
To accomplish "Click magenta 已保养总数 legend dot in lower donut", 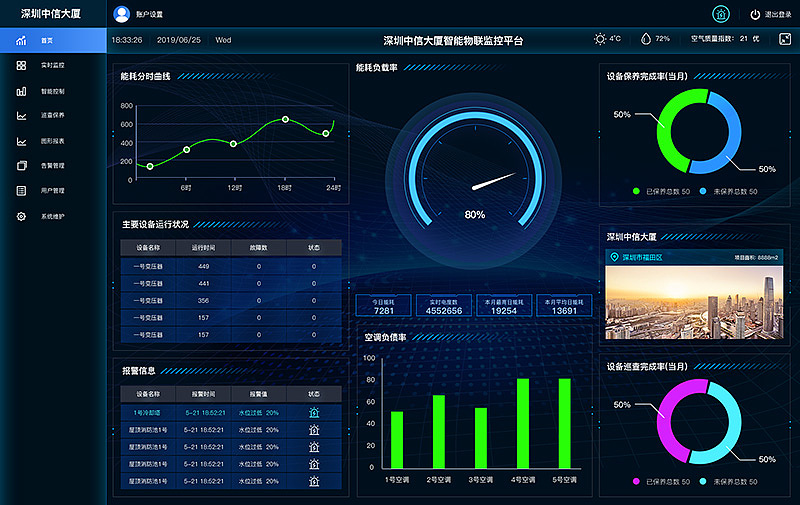I will [636, 482].
